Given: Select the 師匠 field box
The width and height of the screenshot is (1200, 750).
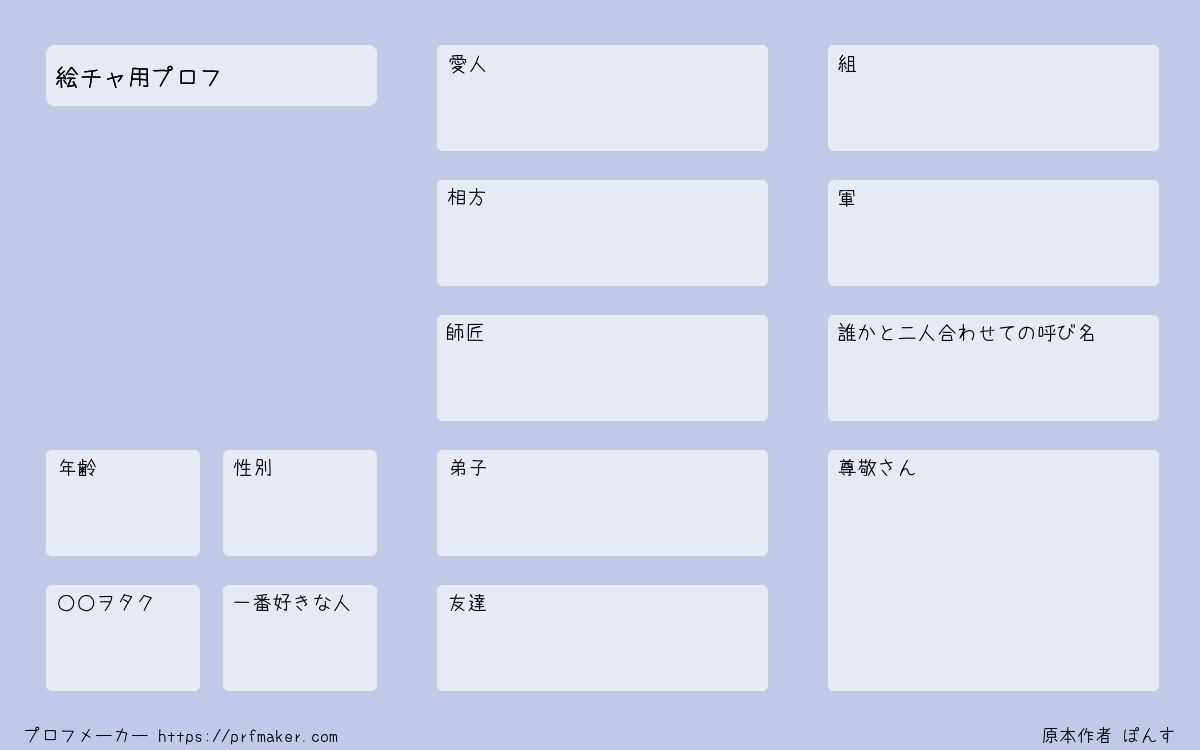Looking at the screenshot, I should [602, 368].
